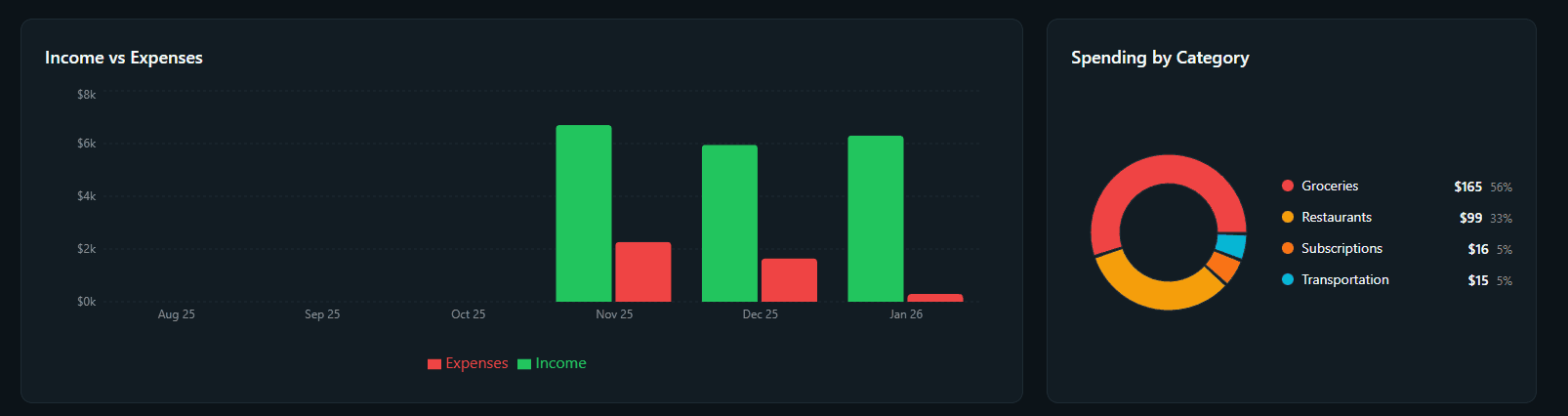Click the $99 Restaurants amount
This screenshot has height=416, width=1568.
(1470, 218)
